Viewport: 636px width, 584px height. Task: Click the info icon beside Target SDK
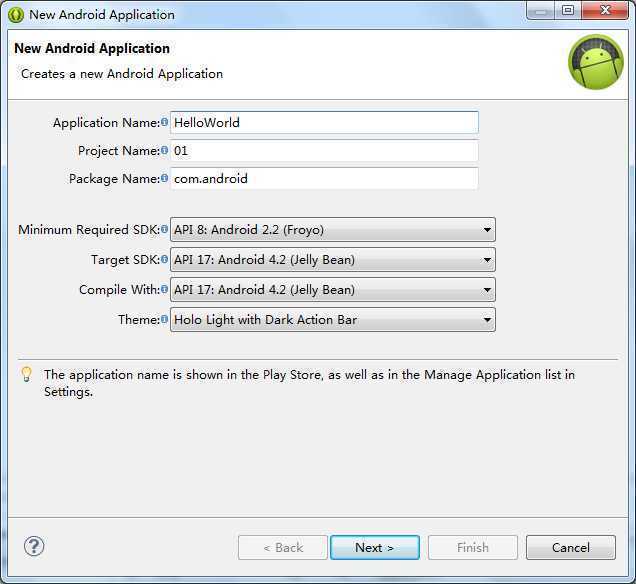[x=164, y=259]
